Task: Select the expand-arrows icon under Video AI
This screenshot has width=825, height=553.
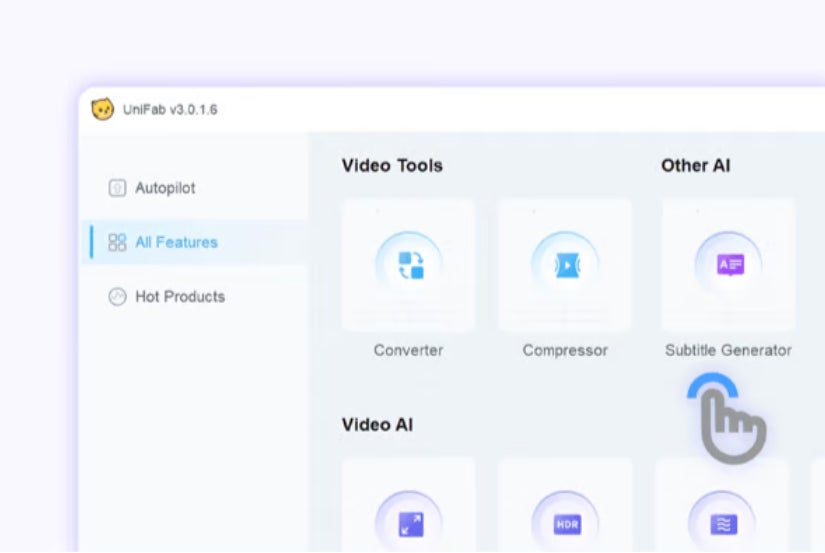Action: coord(409,524)
